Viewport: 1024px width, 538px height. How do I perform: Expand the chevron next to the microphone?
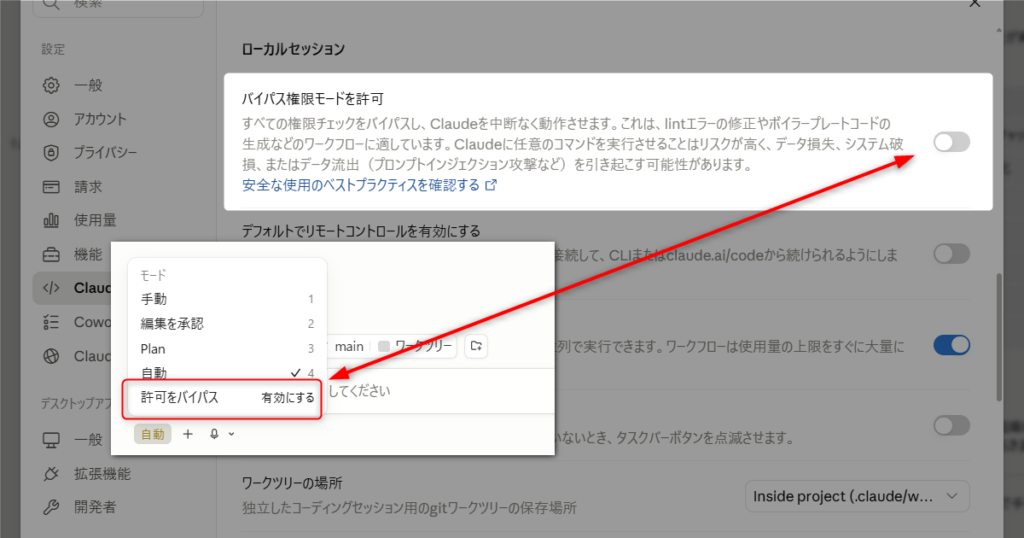click(231, 434)
